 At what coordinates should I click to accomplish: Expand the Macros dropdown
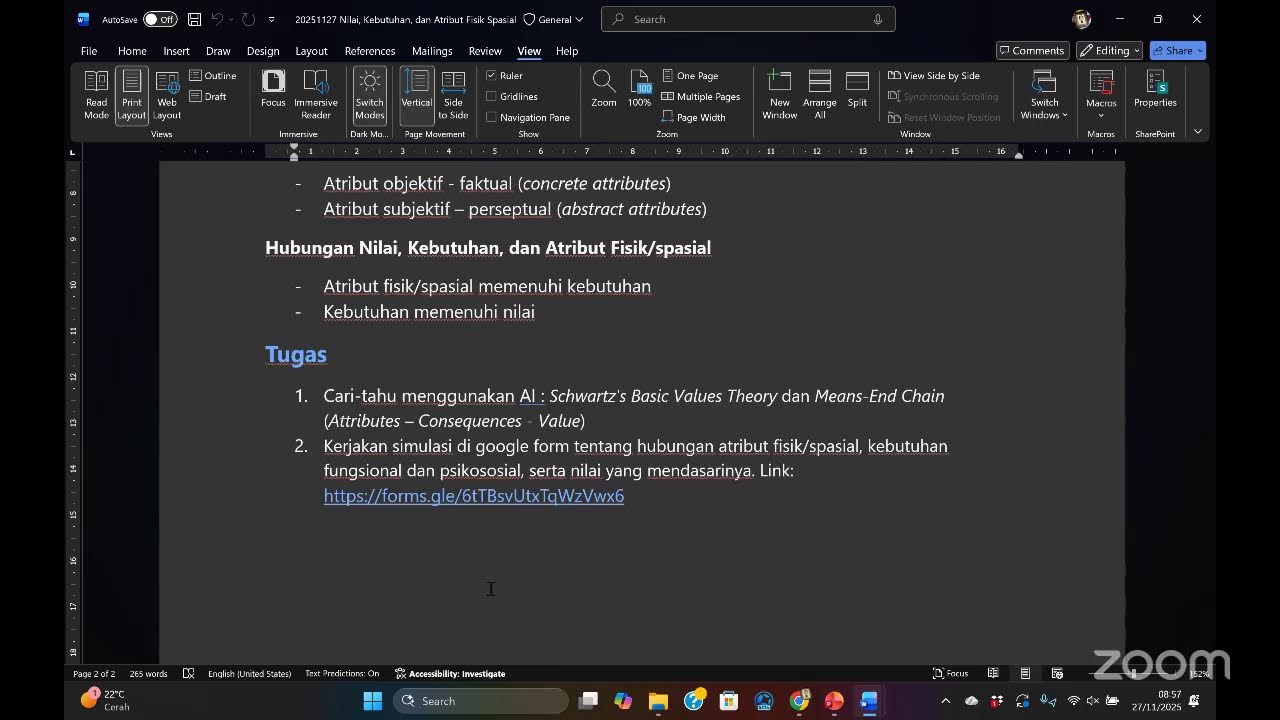point(1101,115)
